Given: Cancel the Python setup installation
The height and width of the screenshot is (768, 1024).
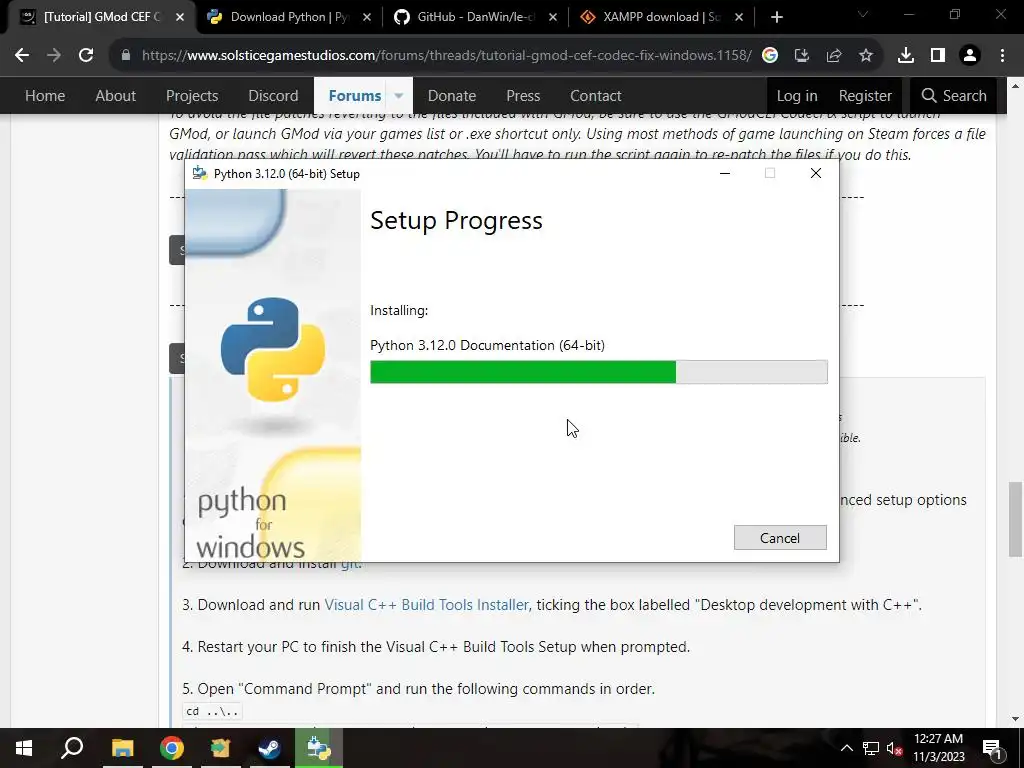Looking at the screenshot, I should click(x=780, y=537).
